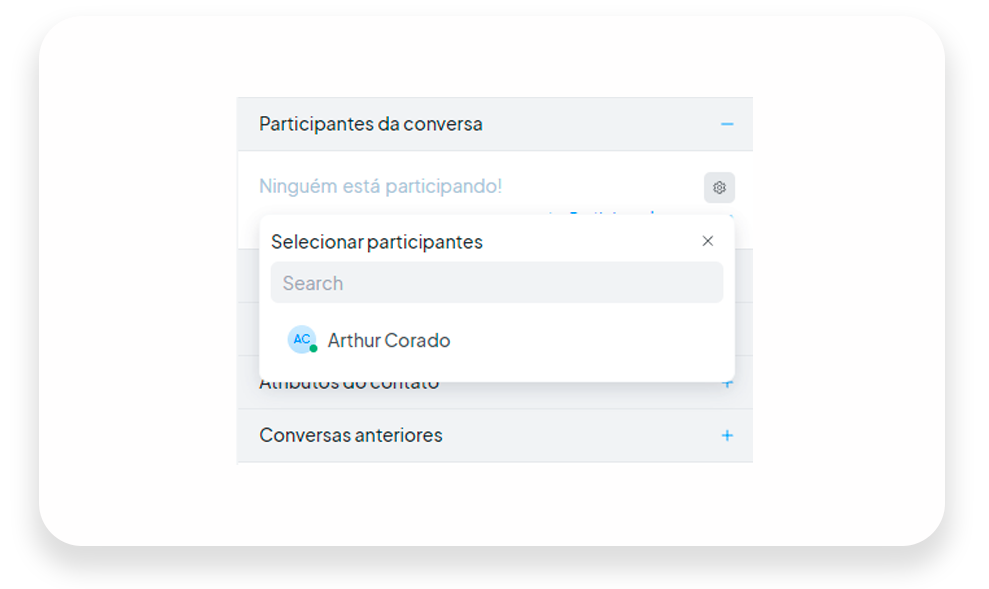Toggle the Conversas anteriores accordion bar
This screenshot has width=989, height=589.
click(x=495, y=435)
